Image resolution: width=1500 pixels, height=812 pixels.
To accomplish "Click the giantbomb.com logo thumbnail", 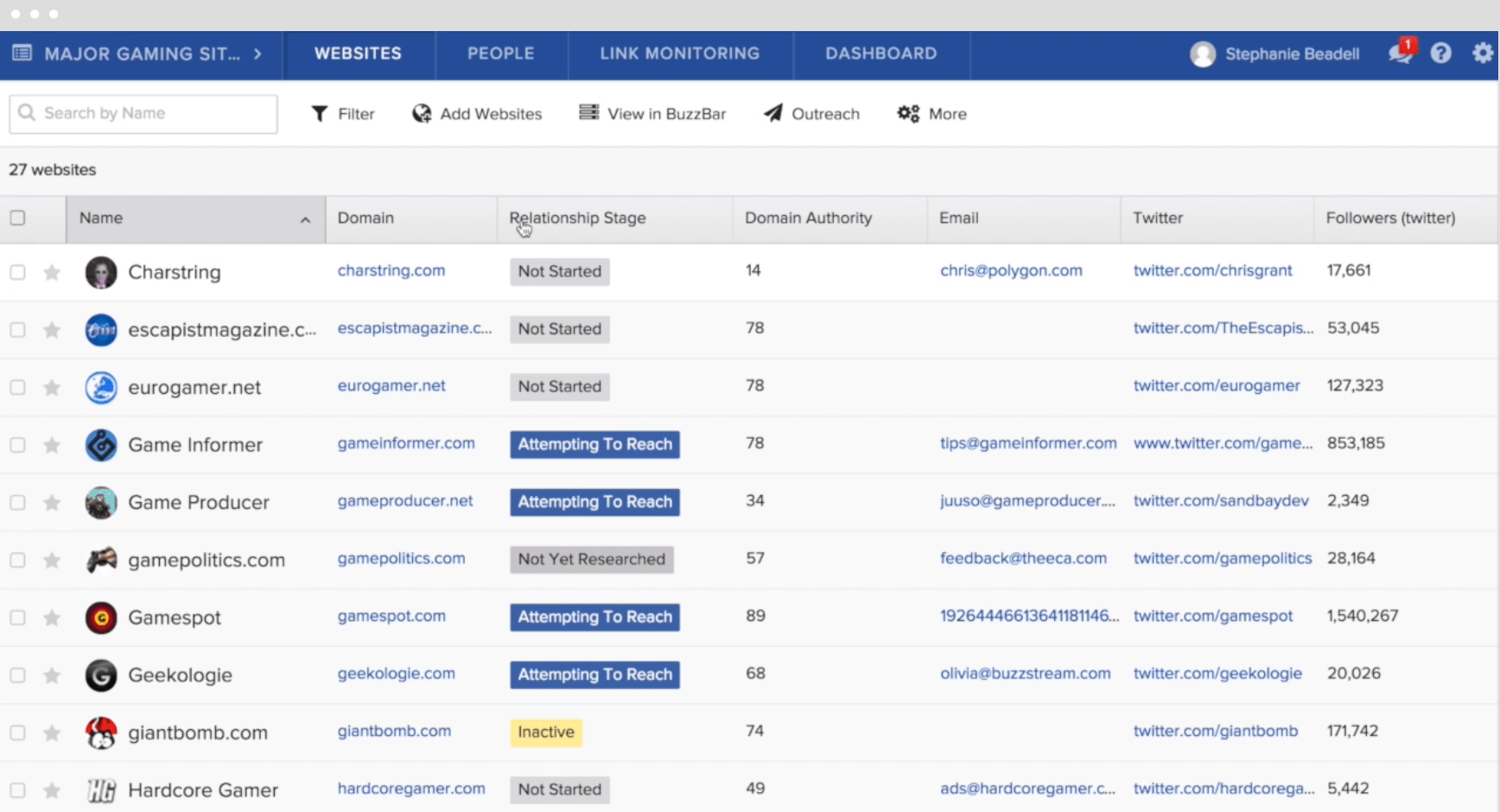I will point(101,733).
